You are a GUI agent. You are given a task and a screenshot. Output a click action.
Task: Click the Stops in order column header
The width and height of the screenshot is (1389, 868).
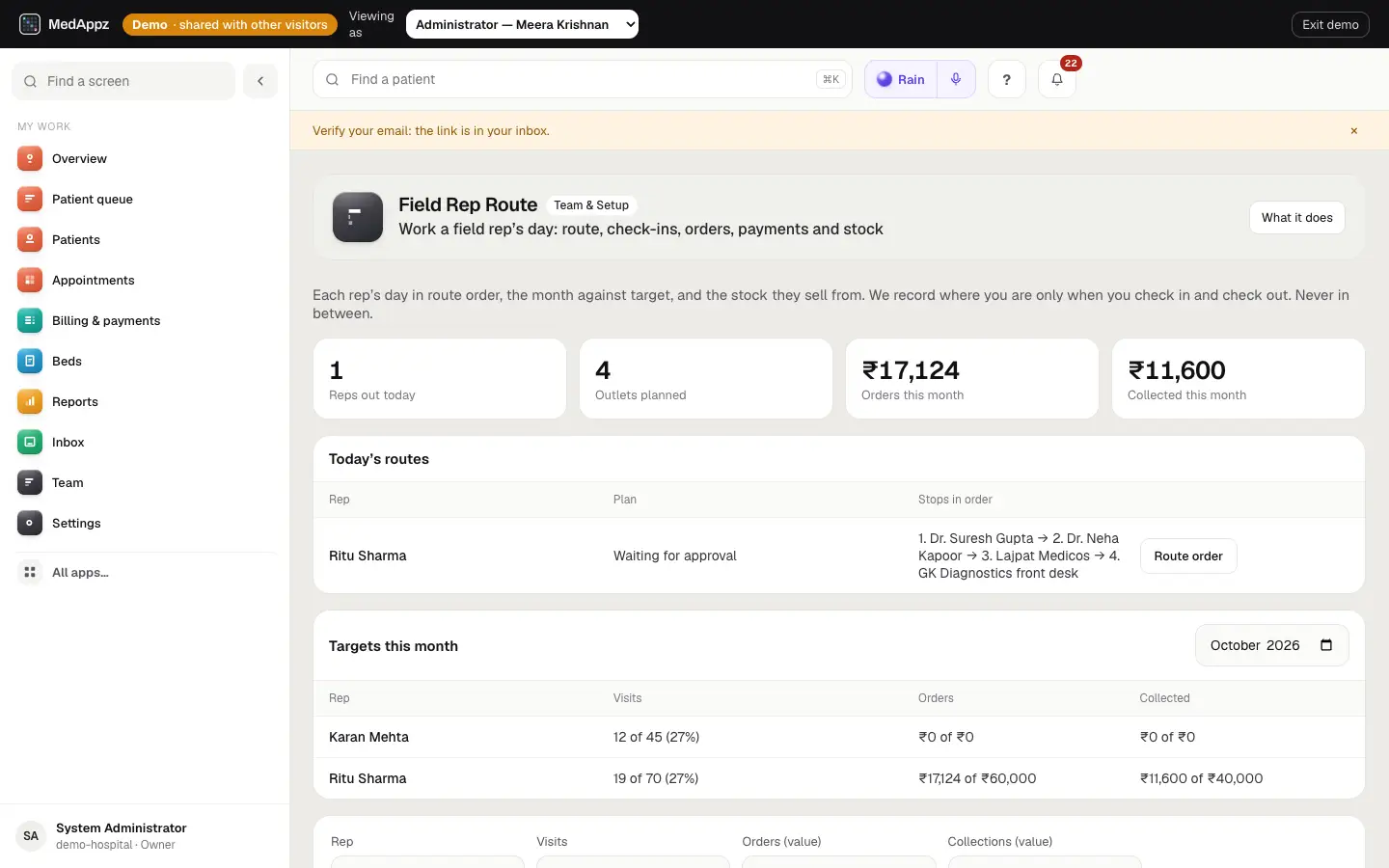[x=955, y=500]
